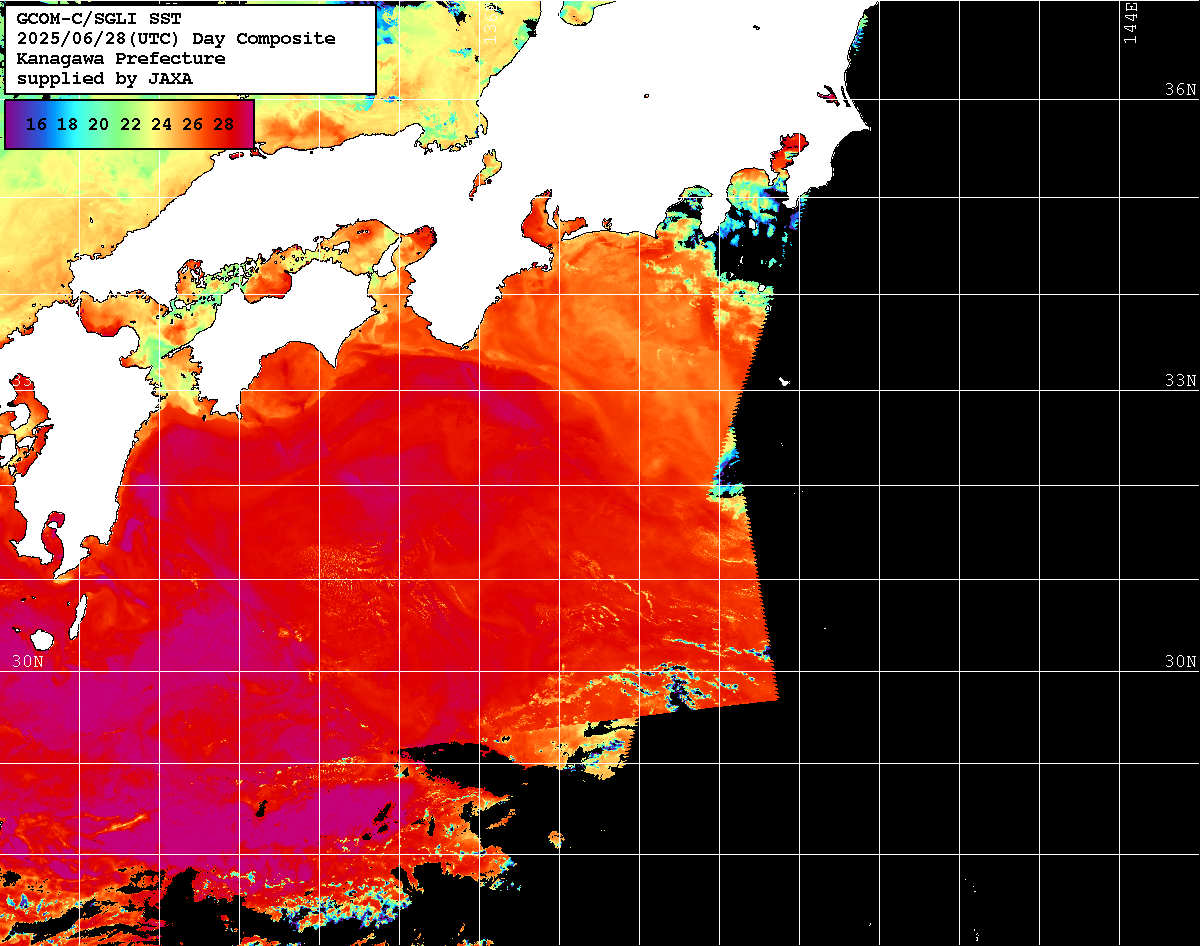
Task: Click the 20 value on the color scale
Action: coord(98,125)
